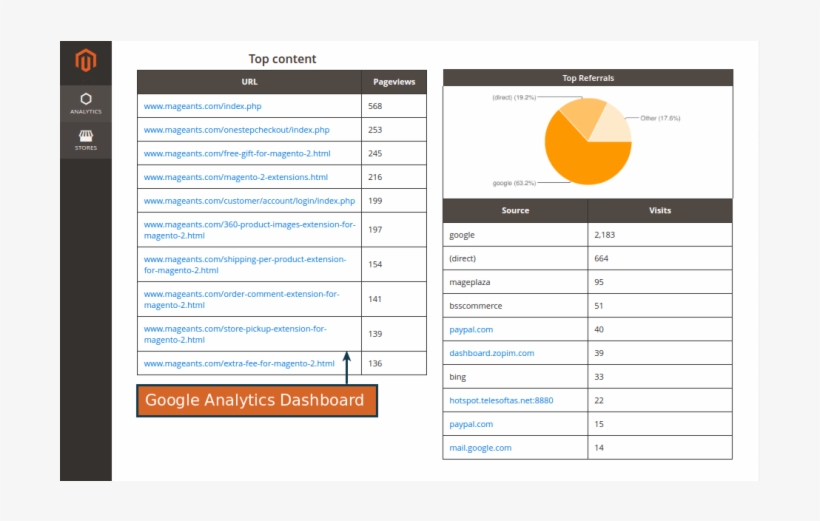The image size is (820, 521).
Task: Click the Other slice of the pie chart
Action: click(x=612, y=126)
